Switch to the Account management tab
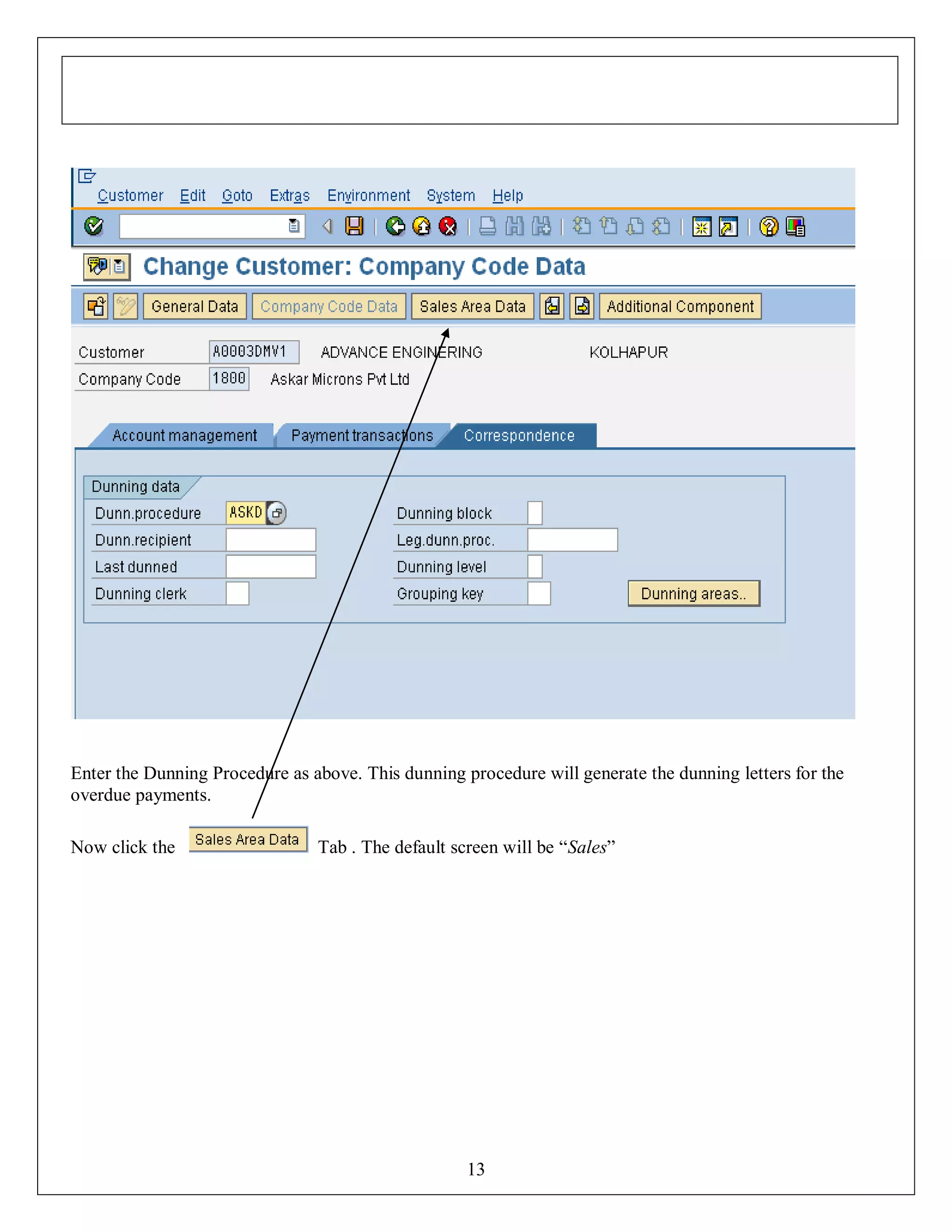 (x=185, y=436)
